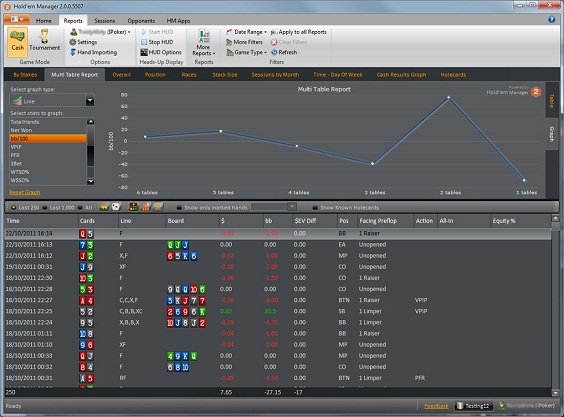Expand the More Reports dropdown
The image size is (564, 417).
[204, 42]
